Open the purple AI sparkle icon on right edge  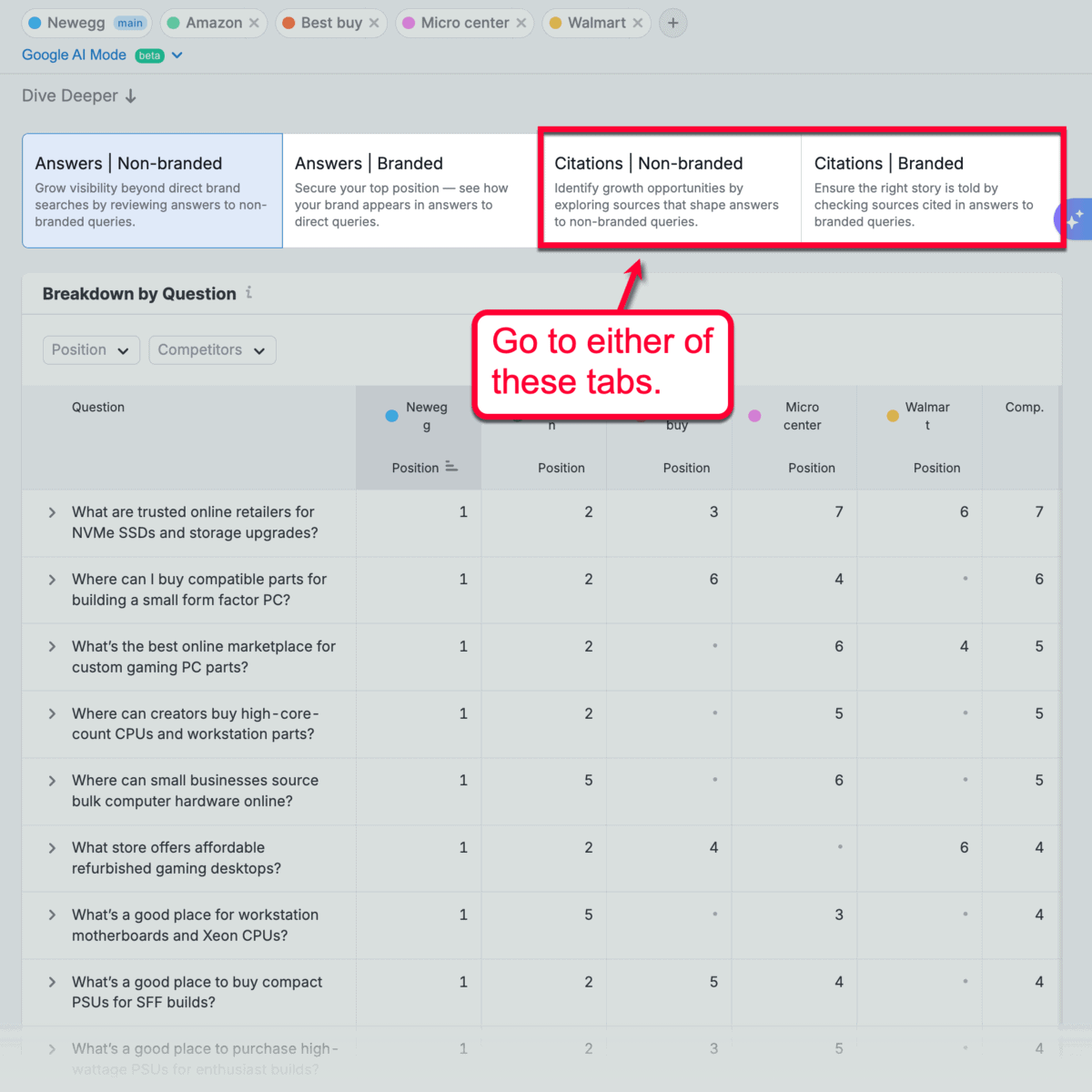click(1077, 219)
